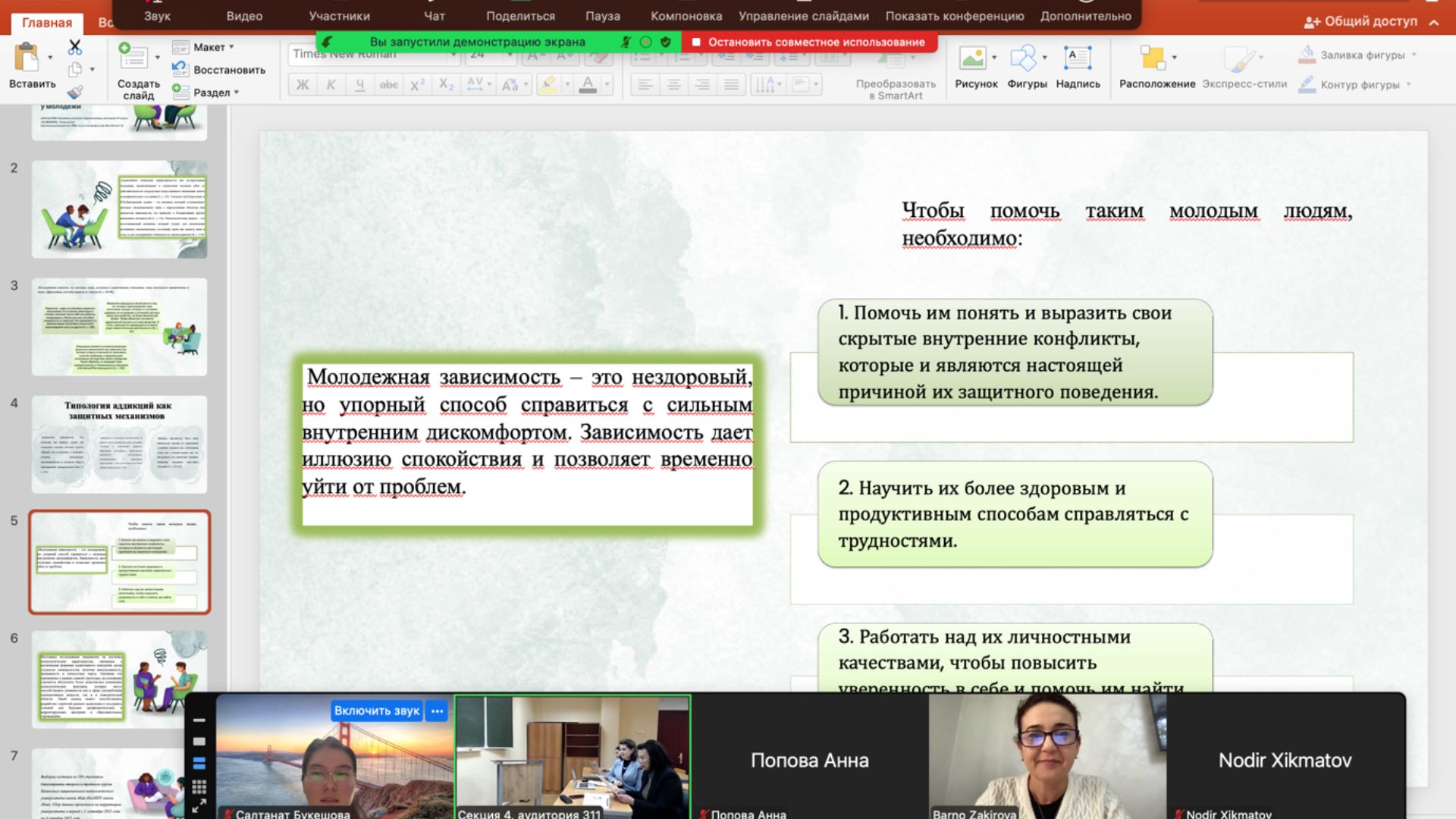Open the Главная ribbon tab
1456x819 pixels.
coord(47,23)
